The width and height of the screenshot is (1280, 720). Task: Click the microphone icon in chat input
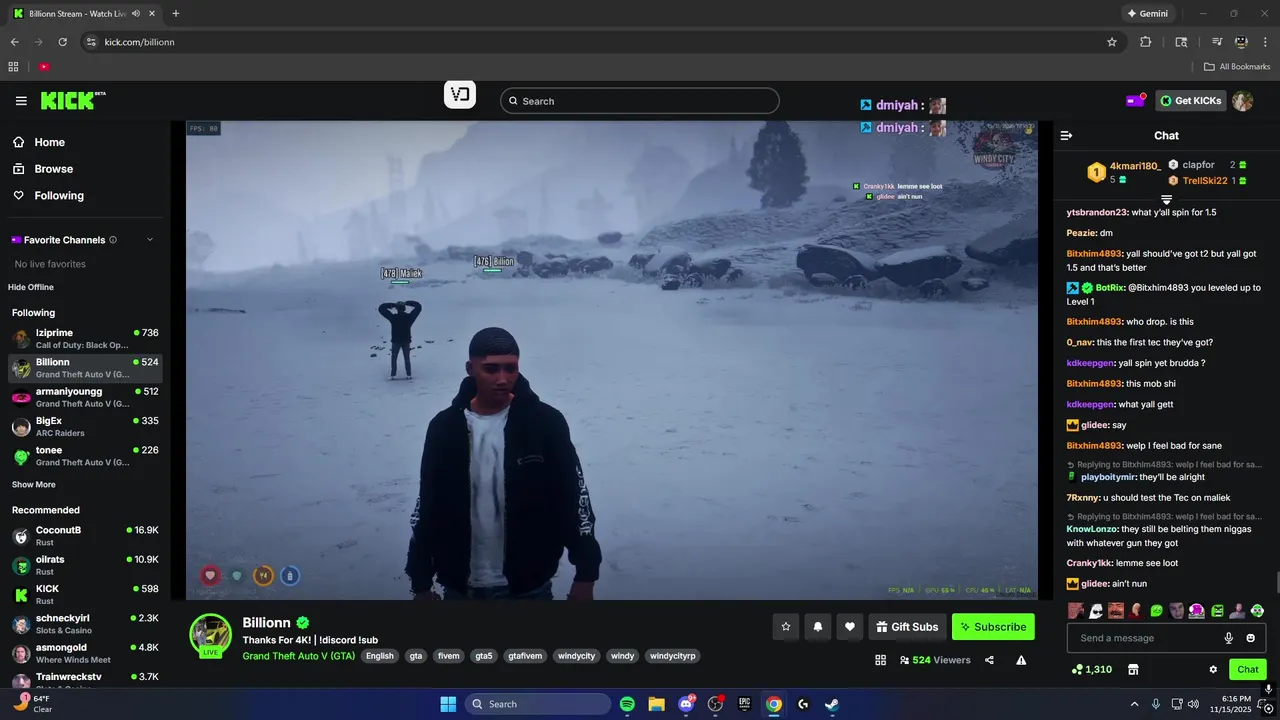click(1229, 638)
